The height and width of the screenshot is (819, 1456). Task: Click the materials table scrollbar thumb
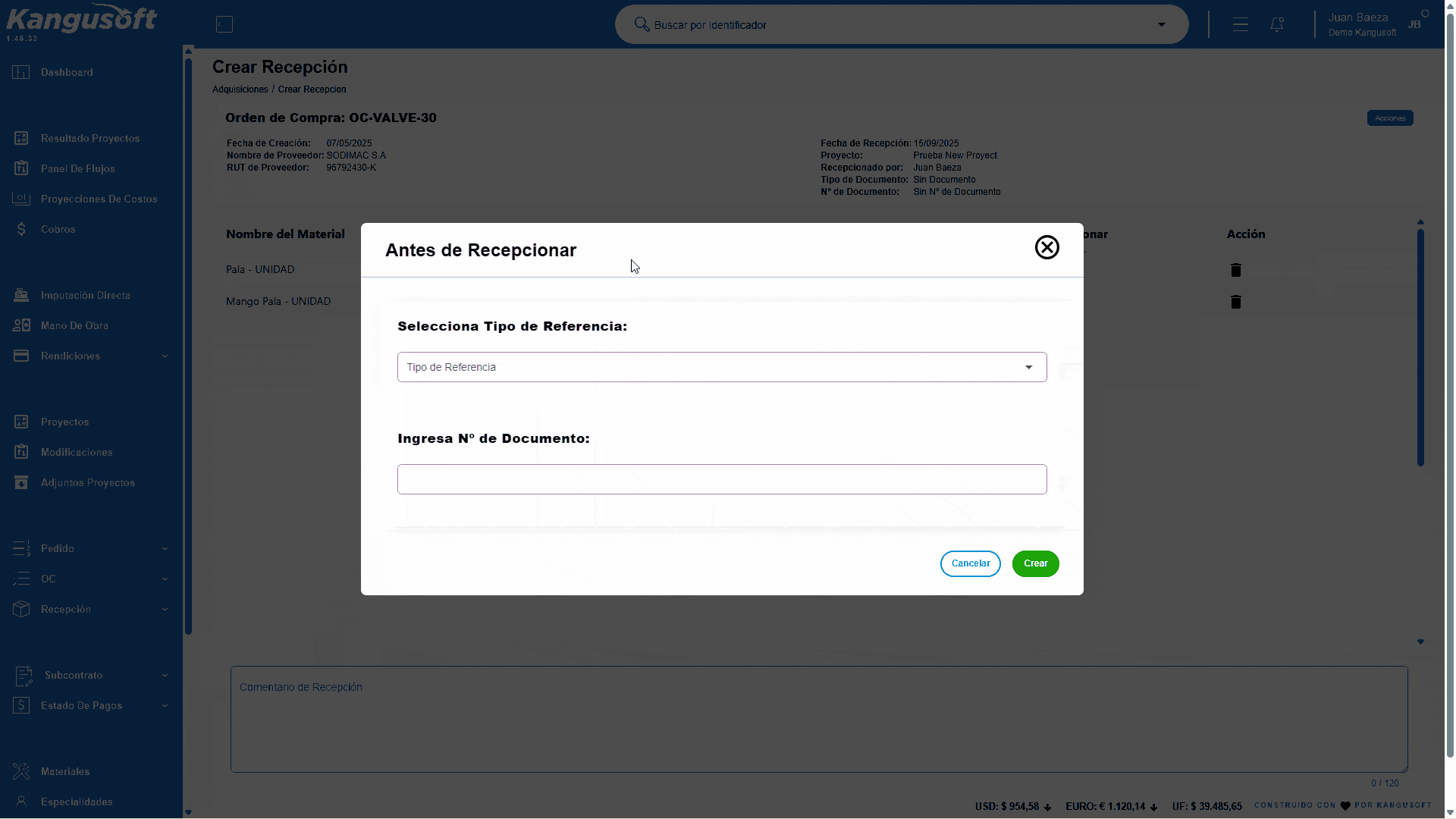click(x=1420, y=347)
